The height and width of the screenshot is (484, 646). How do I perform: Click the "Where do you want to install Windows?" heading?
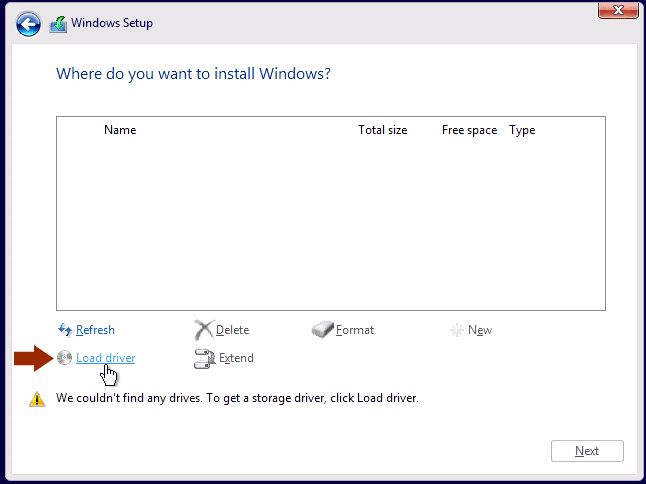[193, 74]
